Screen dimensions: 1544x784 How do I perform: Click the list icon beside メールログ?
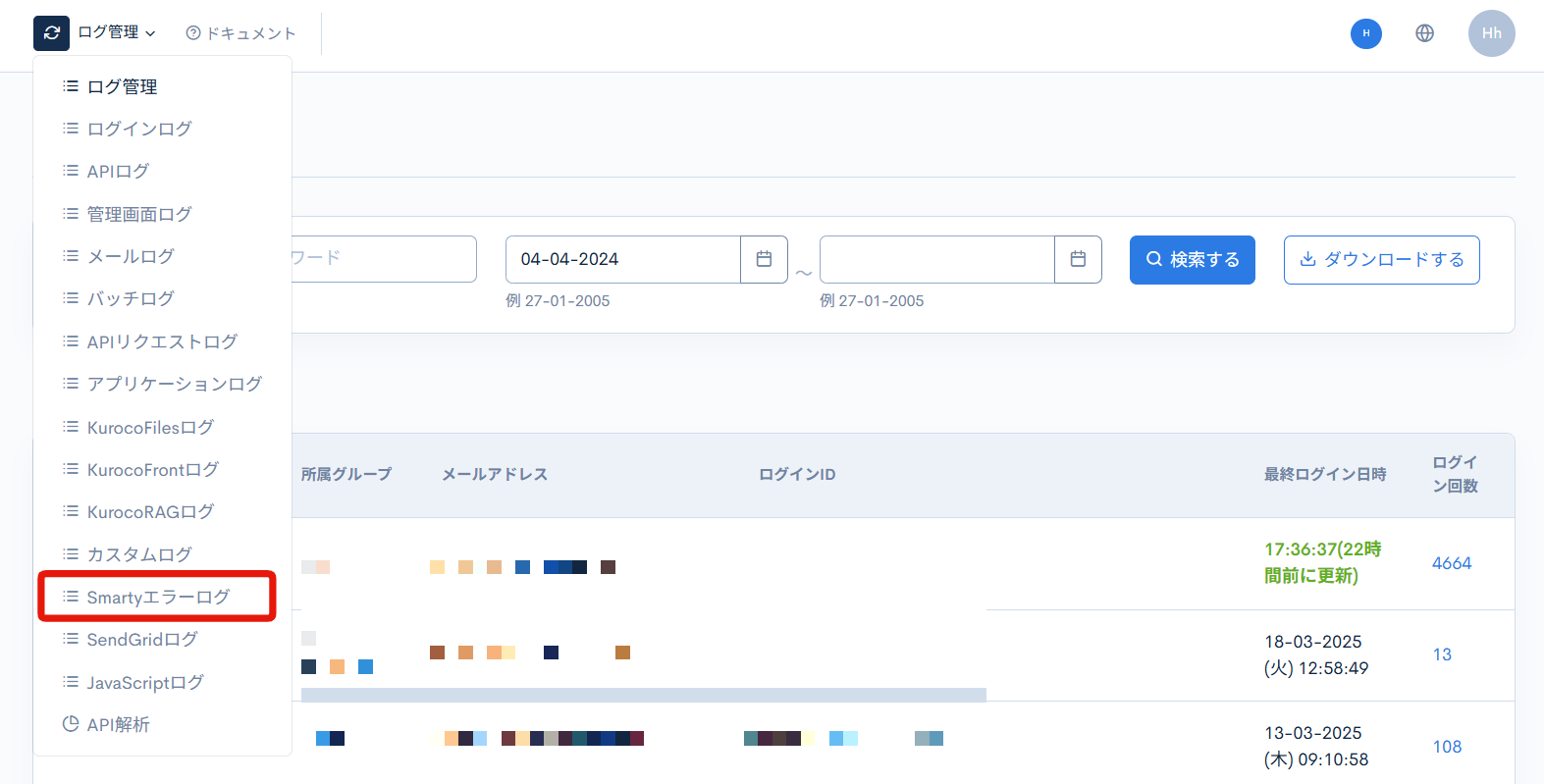pos(71,256)
